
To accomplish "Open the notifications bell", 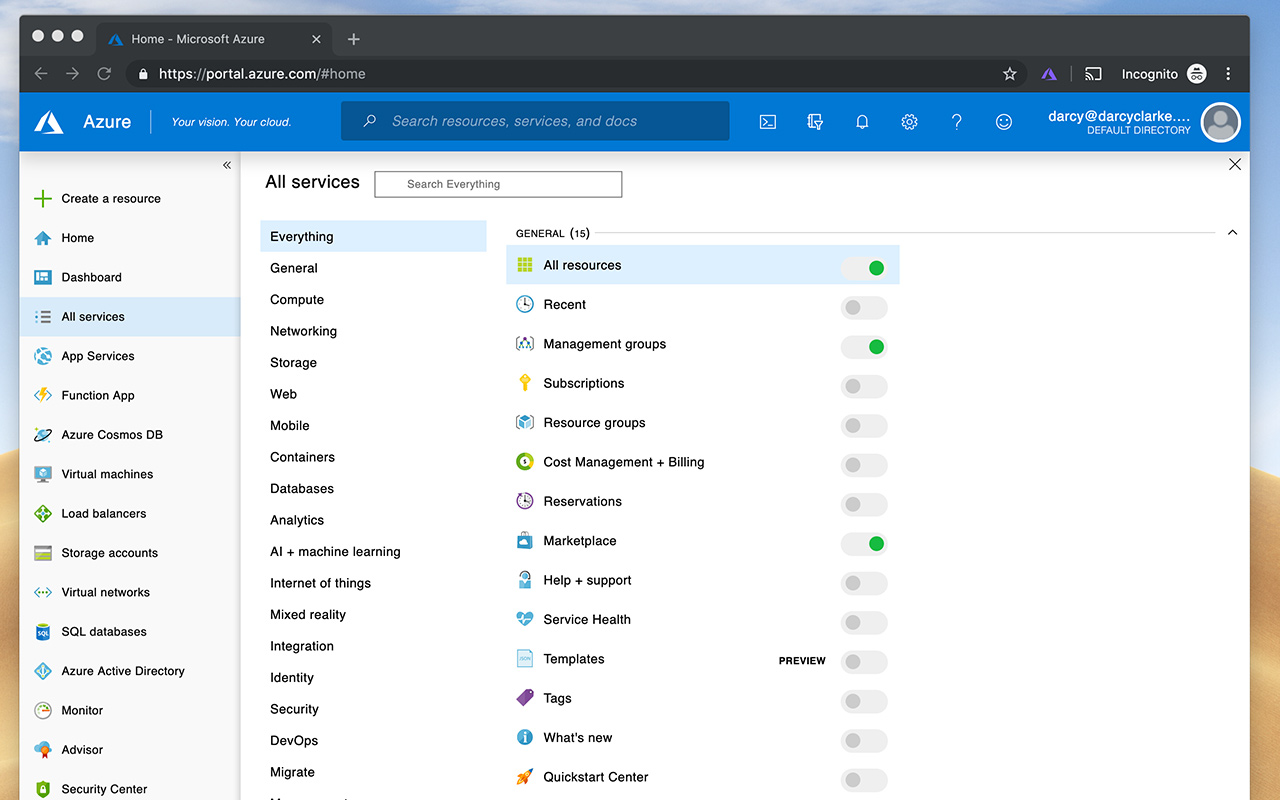I will coord(862,122).
